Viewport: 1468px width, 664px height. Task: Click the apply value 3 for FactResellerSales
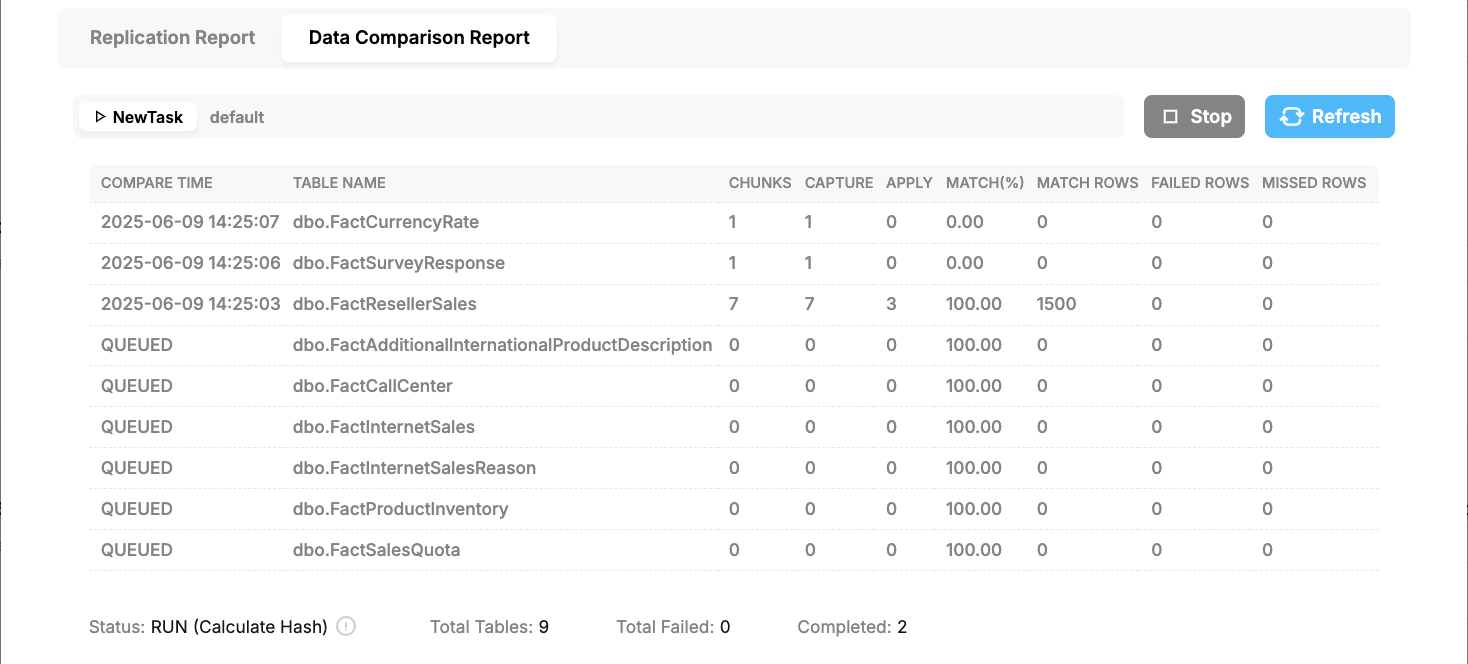pos(891,304)
